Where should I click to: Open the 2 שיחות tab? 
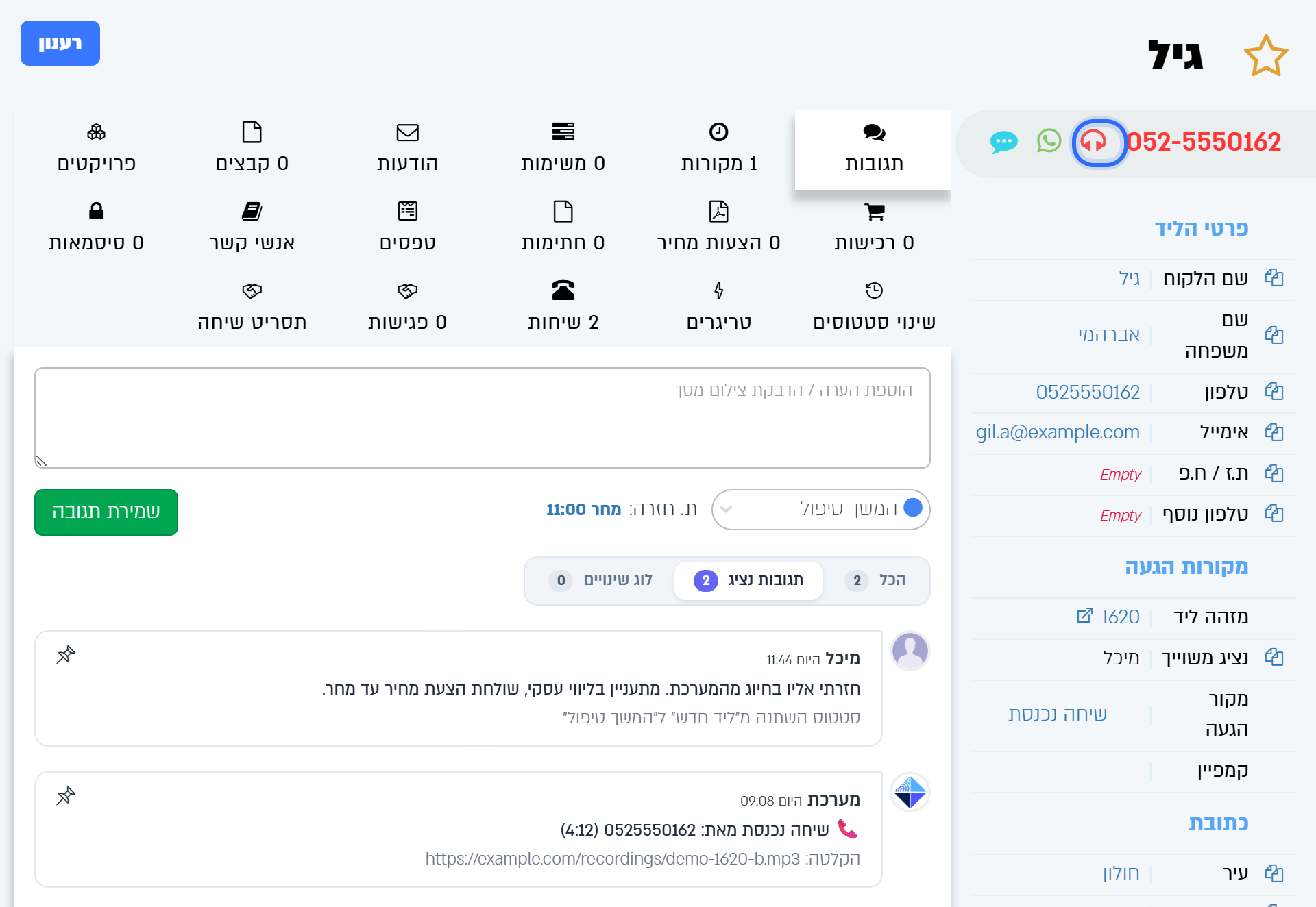pyautogui.click(x=563, y=308)
